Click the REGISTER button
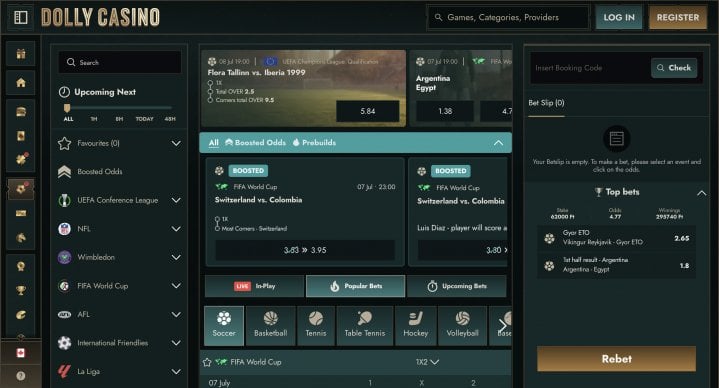This screenshot has width=719, height=388. pos(678,17)
